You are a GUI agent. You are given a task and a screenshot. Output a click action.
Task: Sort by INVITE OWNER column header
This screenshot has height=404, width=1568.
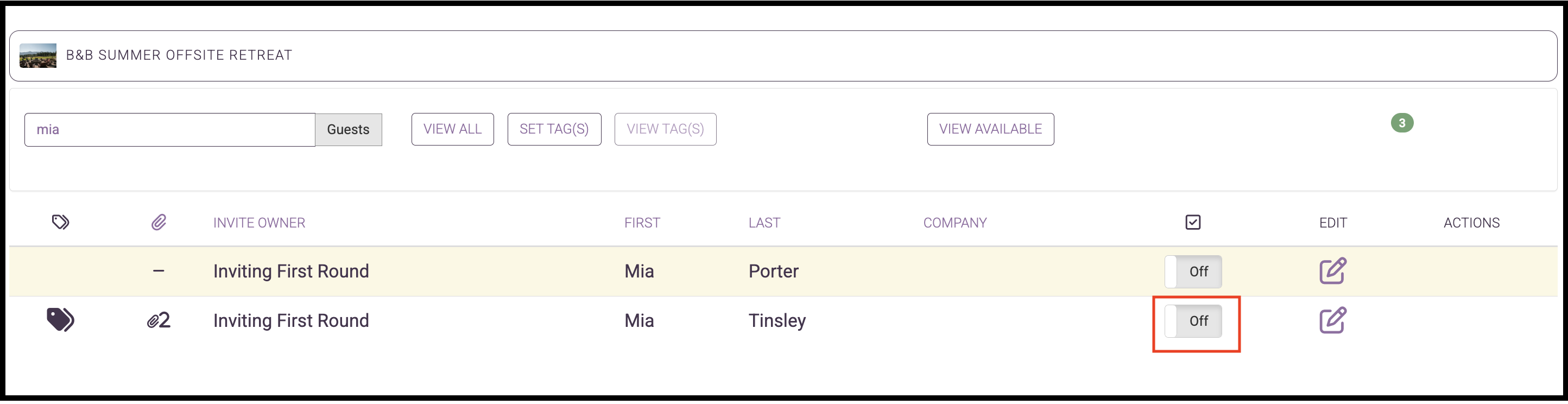point(258,223)
